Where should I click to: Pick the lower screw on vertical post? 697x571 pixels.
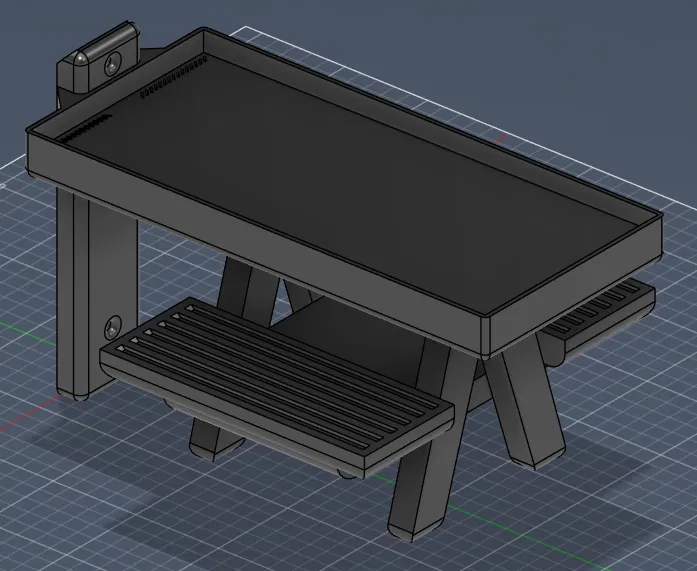click(x=114, y=328)
